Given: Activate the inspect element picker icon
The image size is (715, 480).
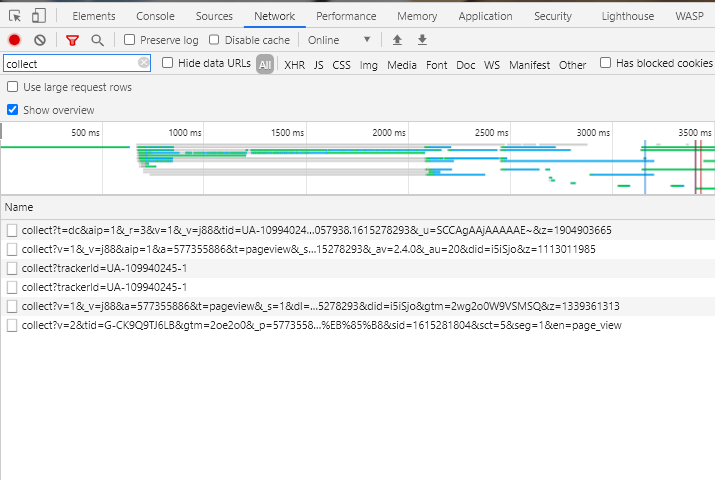Looking at the screenshot, I should (15, 16).
